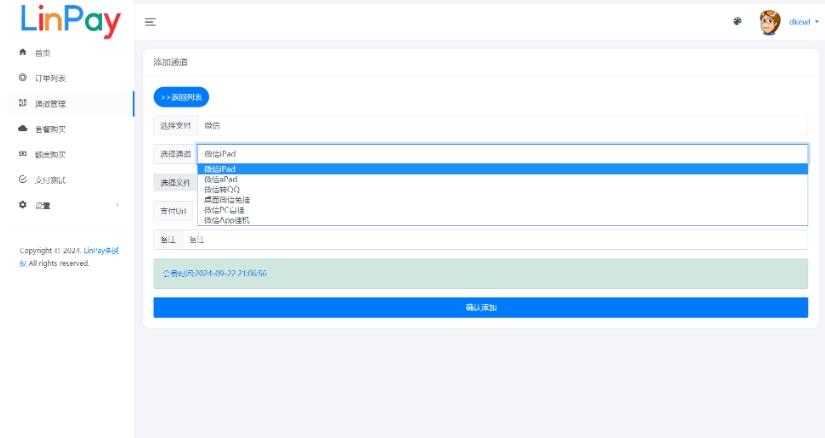This screenshot has width=825, height=438.
Task: Click the gear icon beside 设置
Action: click(x=23, y=204)
